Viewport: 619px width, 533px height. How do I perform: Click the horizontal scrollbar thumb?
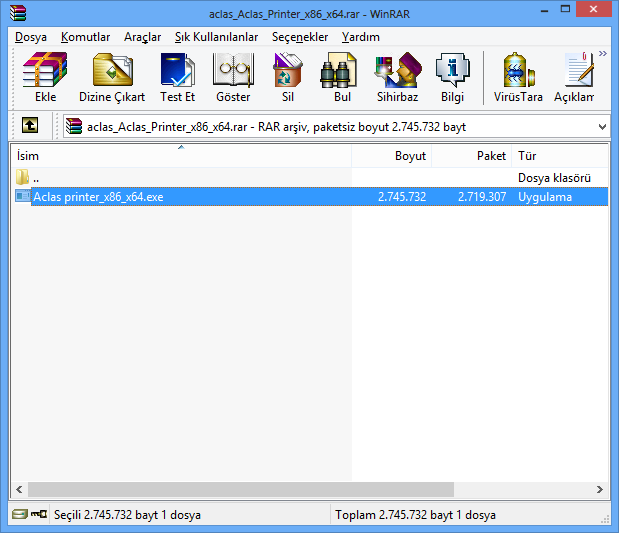(x=241, y=490)
